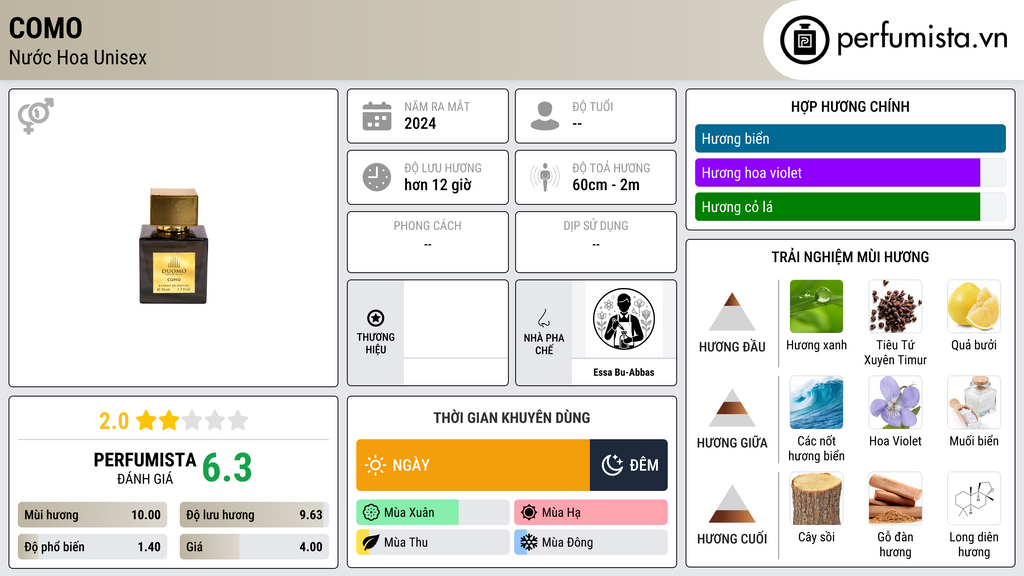Click the launch year value 2024
The width and height of the screenshot is (1024, 576).
420,123
